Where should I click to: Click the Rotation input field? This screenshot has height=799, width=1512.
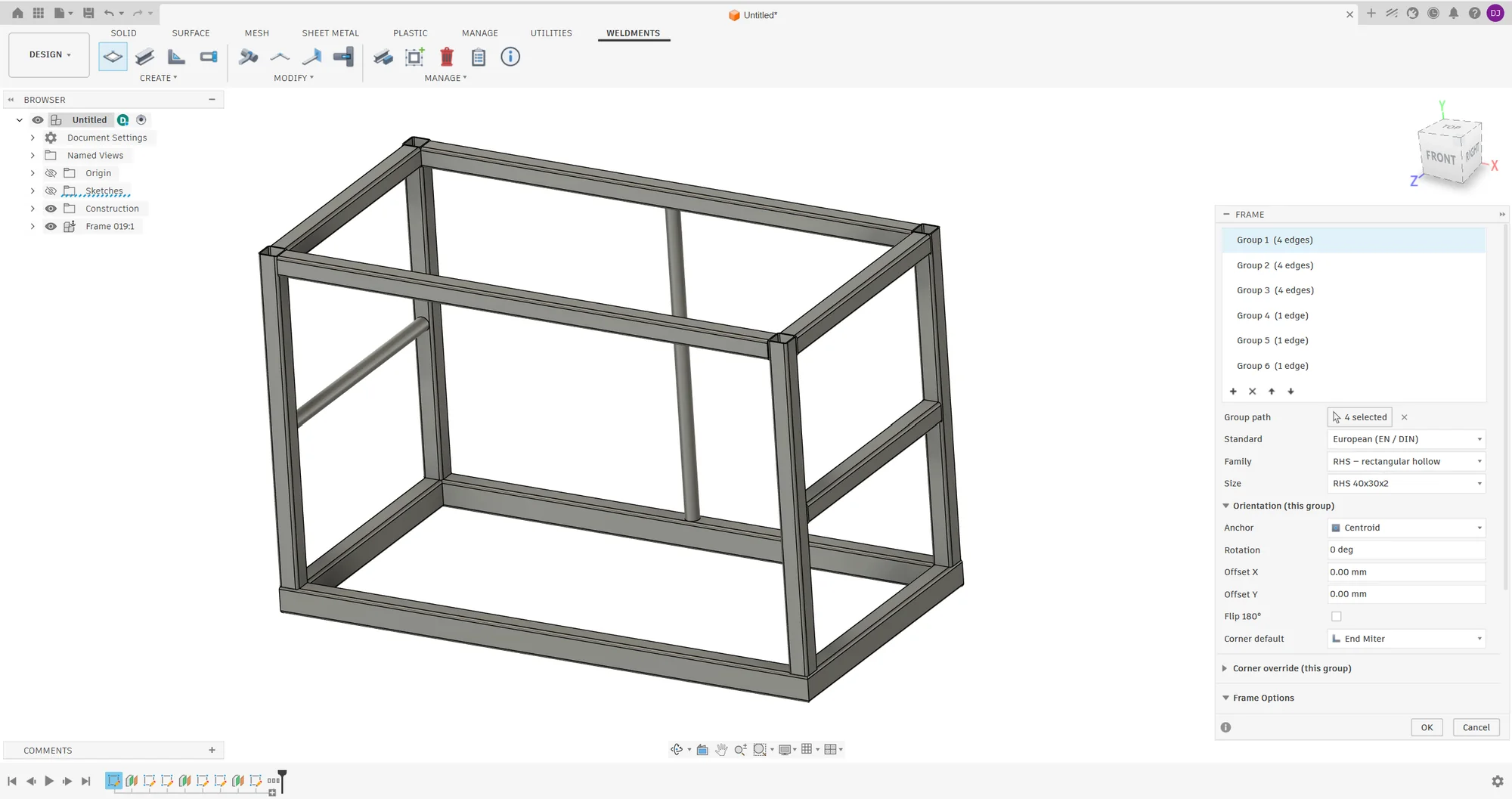coord(1406,550)
